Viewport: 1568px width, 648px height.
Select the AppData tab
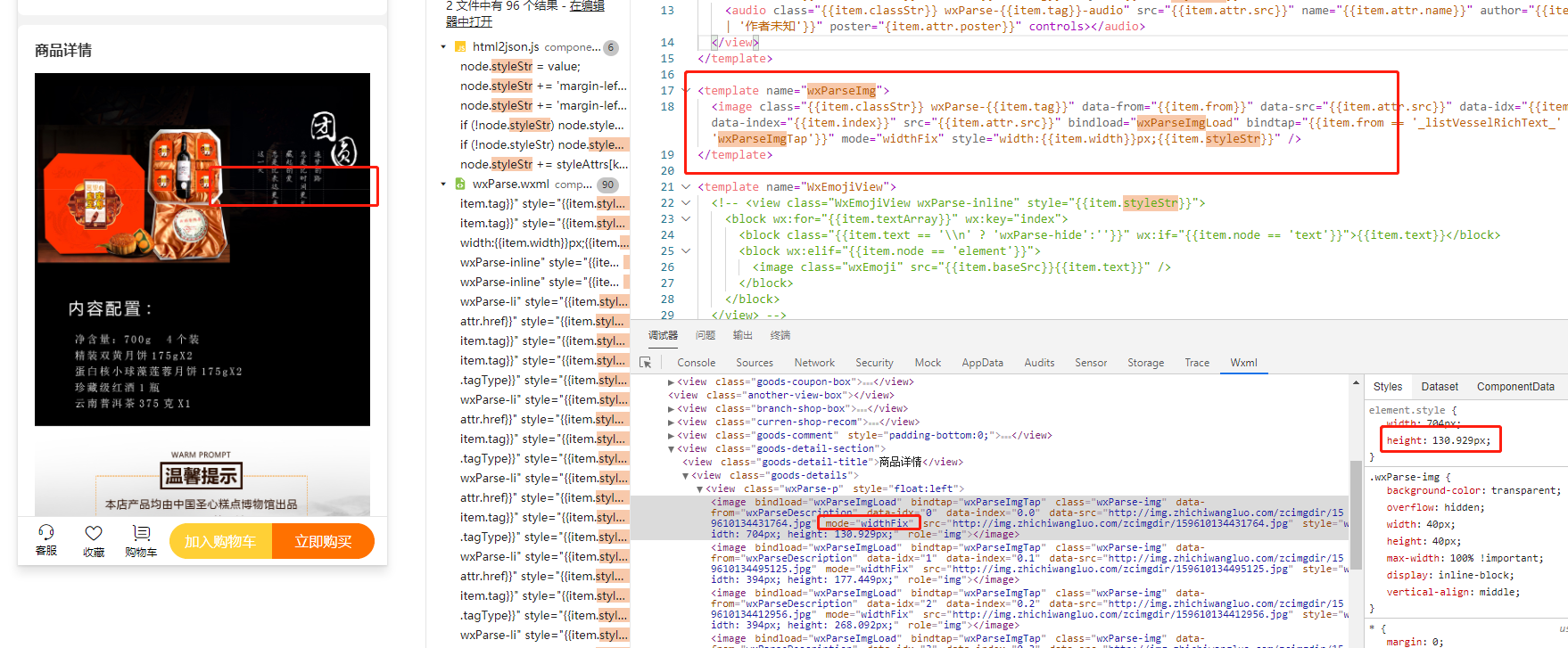[982, 363]
